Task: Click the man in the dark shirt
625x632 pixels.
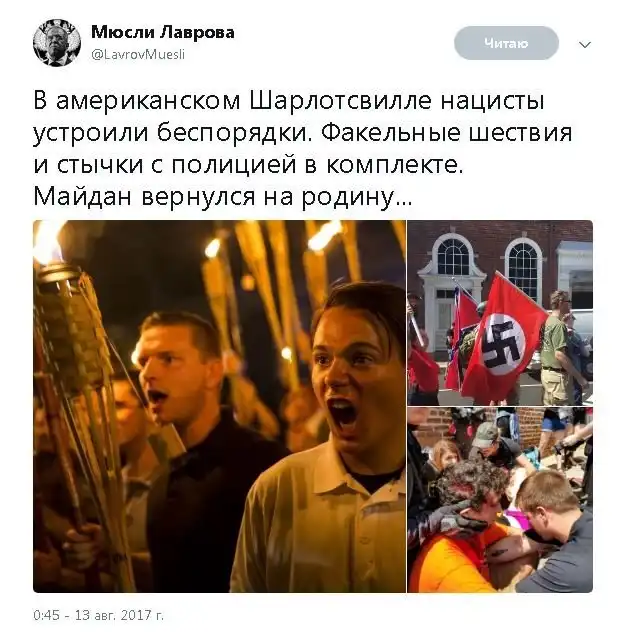Action: [x=193, y=443]
